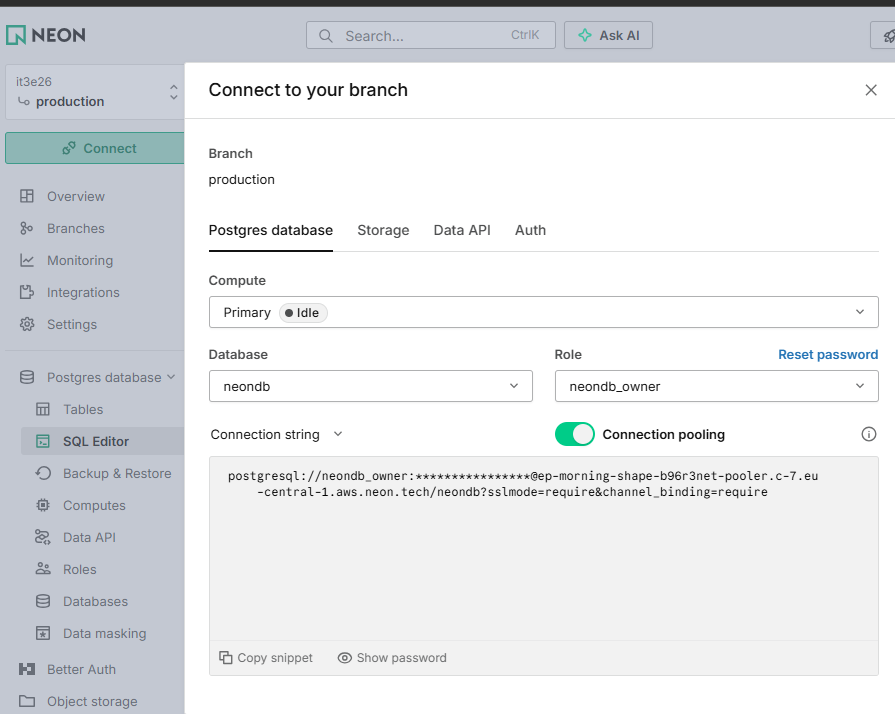The height and width of the screenshot is (714, 895).
Task: Click the Integrations puzzle icon
Action: coord(27,292)
